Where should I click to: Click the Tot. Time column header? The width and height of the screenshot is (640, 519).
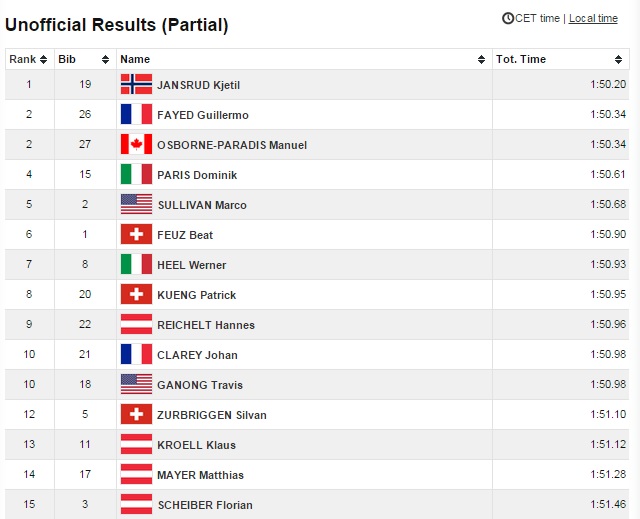pyautogui.click(x=521, y=59)
